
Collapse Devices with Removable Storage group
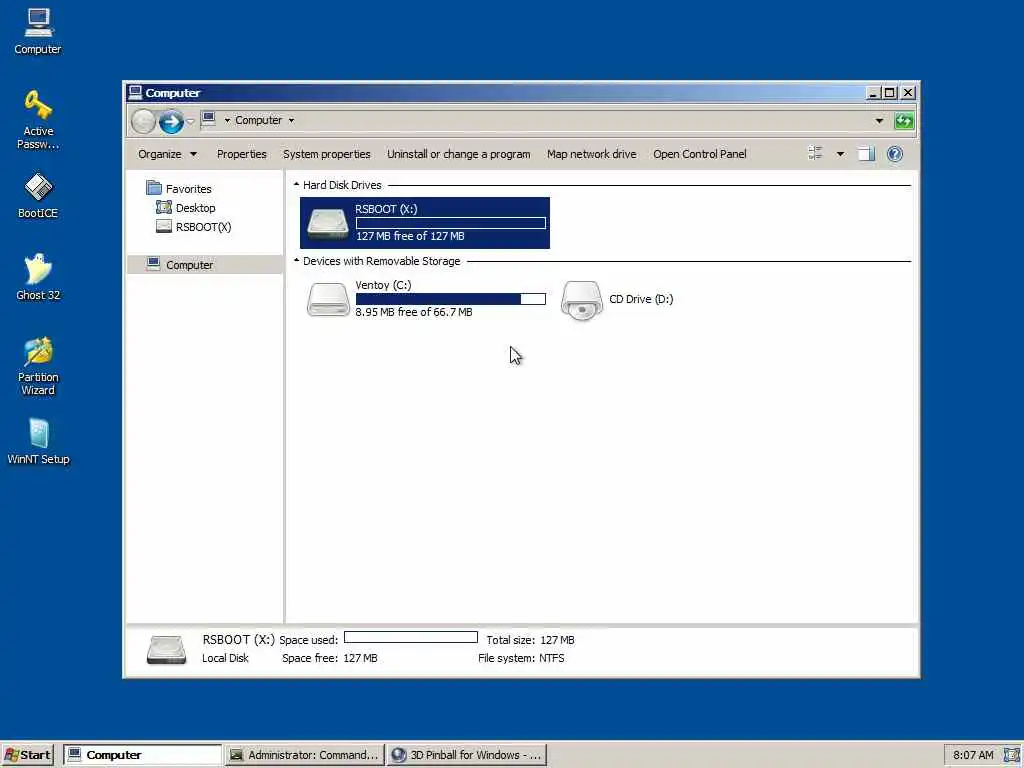tap(296, 261)
